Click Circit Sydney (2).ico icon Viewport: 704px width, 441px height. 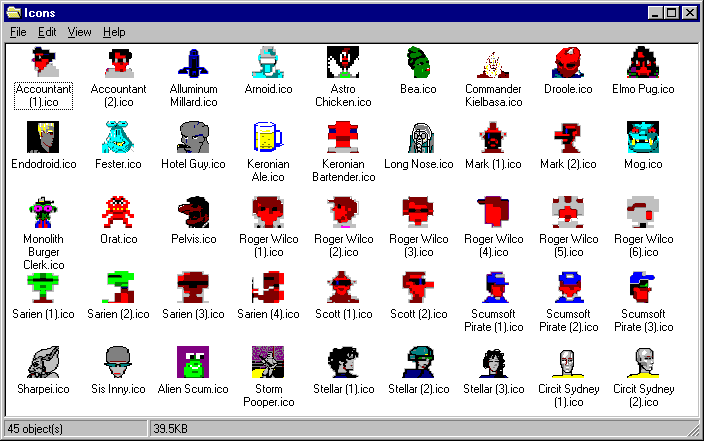coord(643,362)
